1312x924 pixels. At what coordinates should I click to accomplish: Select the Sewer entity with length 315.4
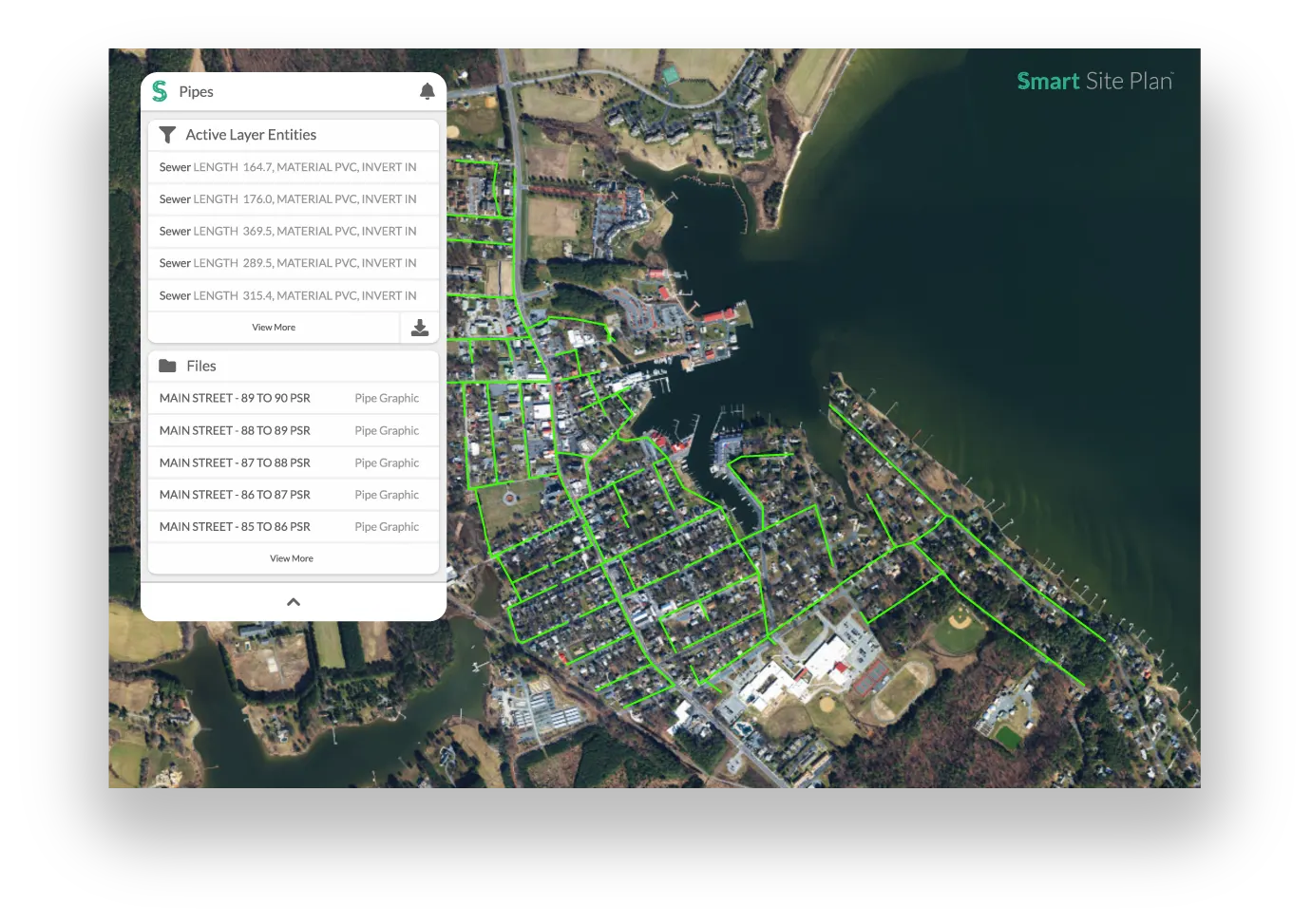pos(288,295)
